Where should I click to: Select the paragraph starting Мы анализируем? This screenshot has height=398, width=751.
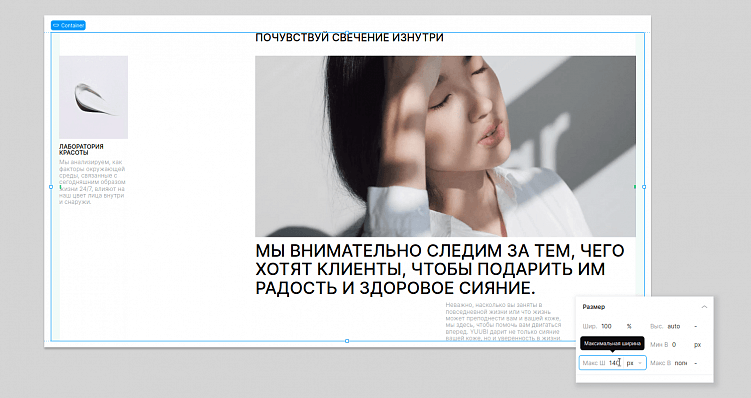(x=92, y=182)
